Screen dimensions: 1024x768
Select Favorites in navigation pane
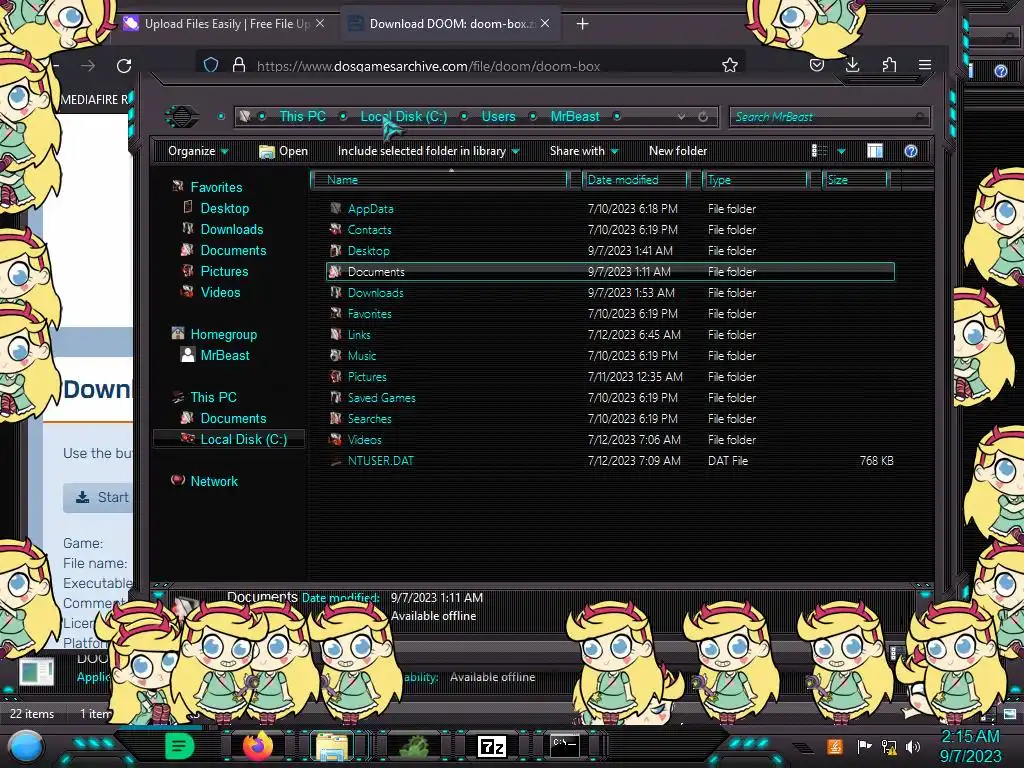tap(216, 187)
